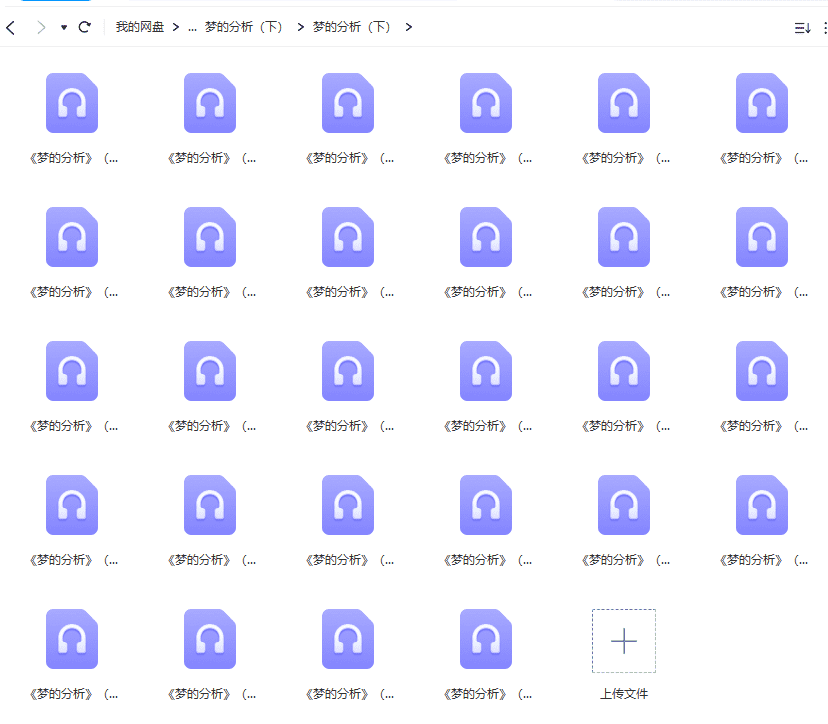
Task: Click the first headphone file in bottom row
Action: coord(72,639)
